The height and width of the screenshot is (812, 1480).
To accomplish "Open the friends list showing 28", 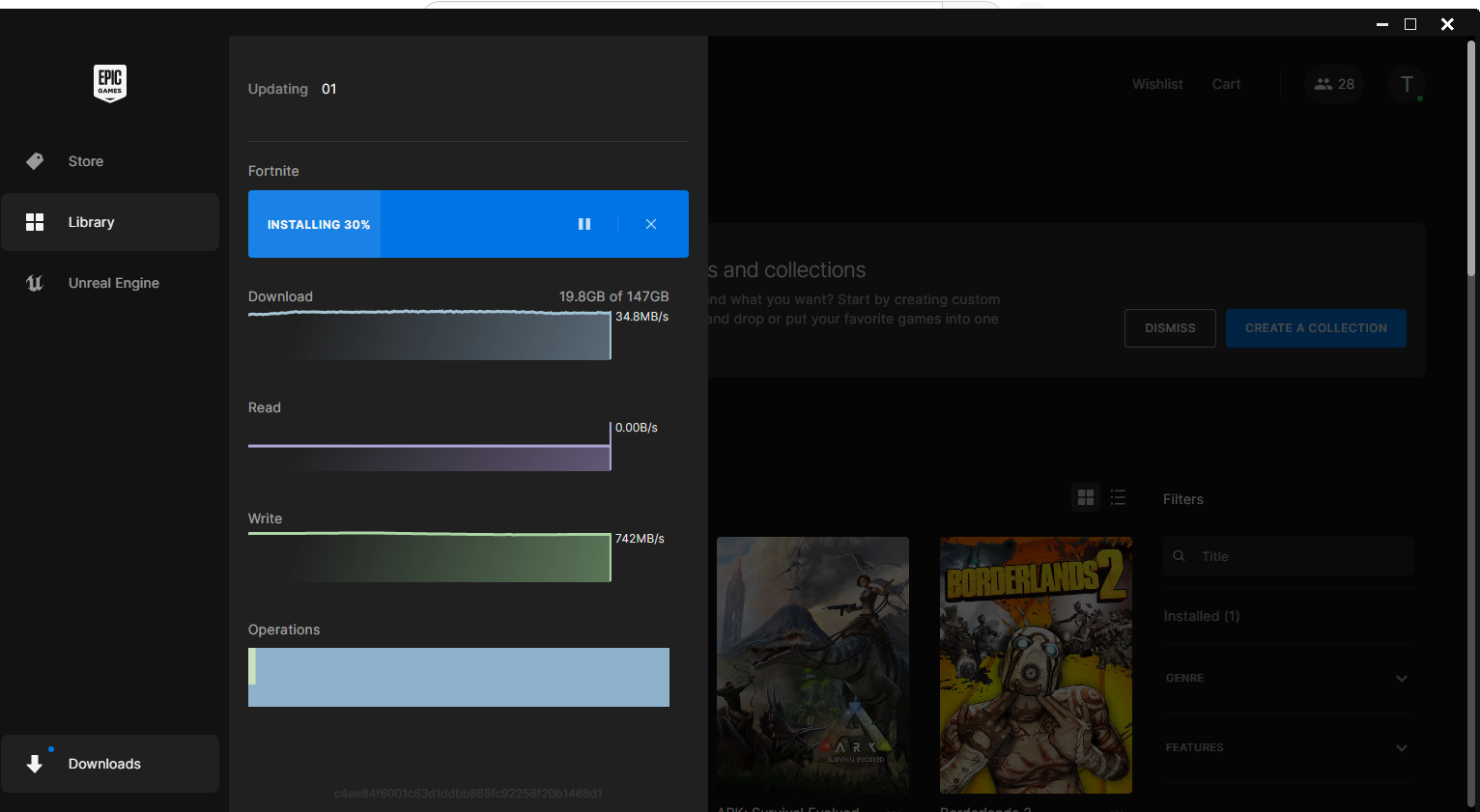I will point(1334,84).
